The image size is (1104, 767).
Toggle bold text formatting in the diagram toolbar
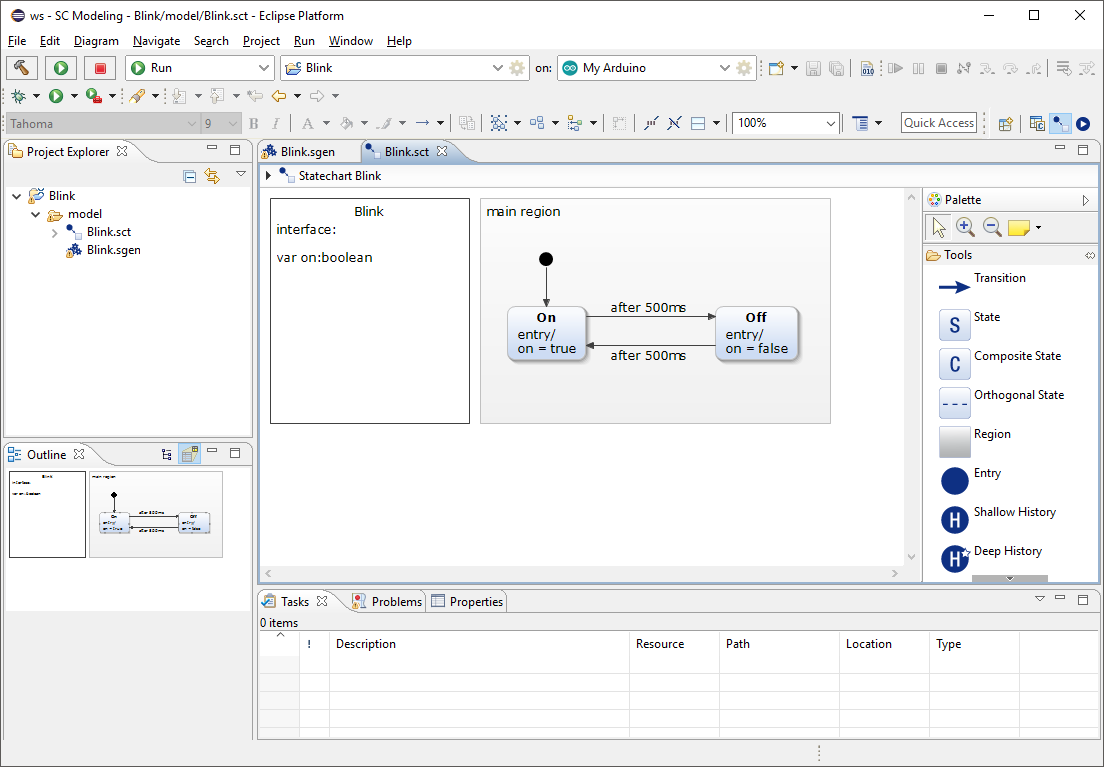tap(253, 122)
